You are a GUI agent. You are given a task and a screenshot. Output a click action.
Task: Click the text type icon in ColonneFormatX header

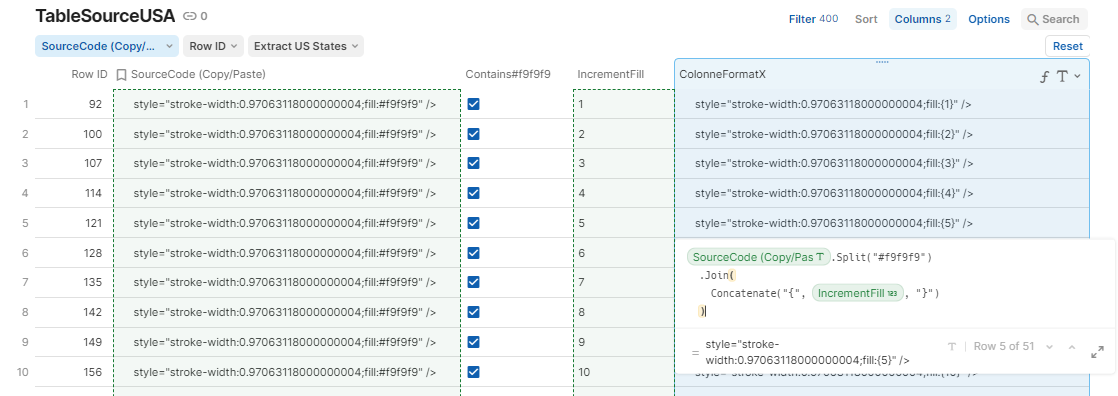[x=1062, y=76]
